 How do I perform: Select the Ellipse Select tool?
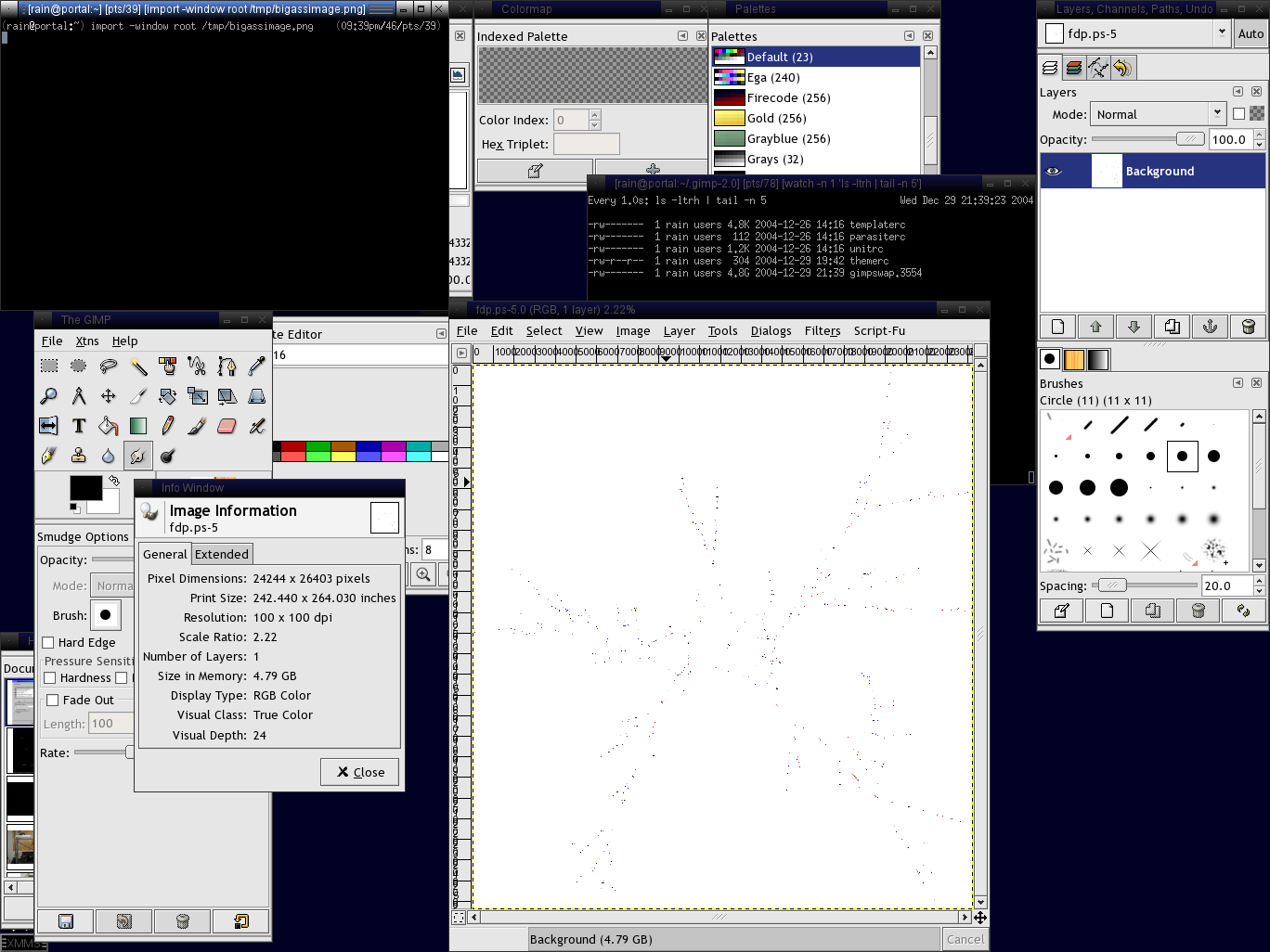[79, 367]
